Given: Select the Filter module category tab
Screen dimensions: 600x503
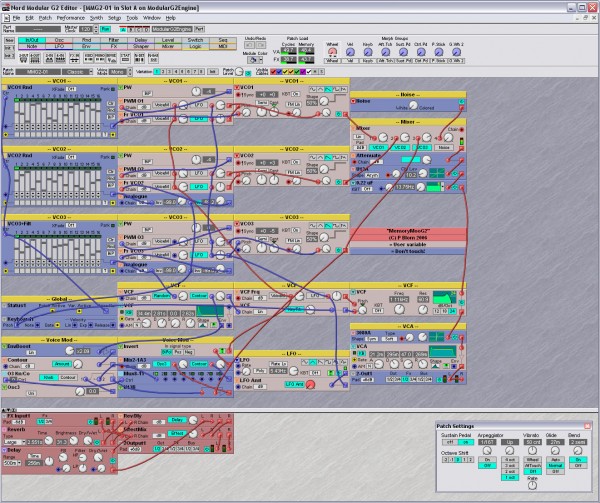Looking at the screenshot, I should pyautogui.click(x=114, y=40).
